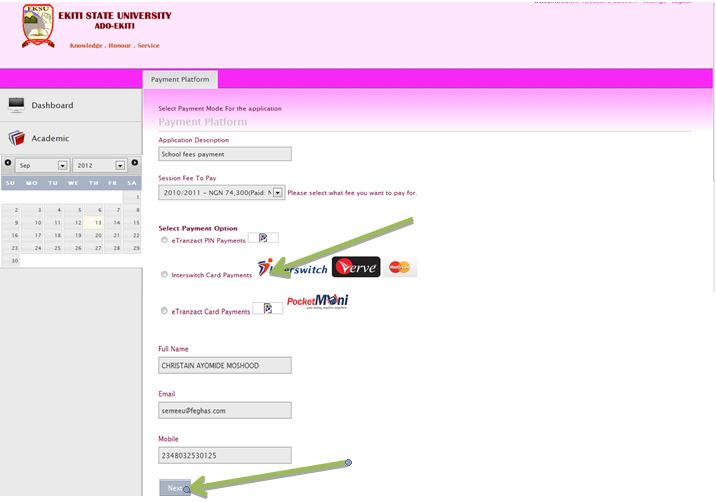
Task: Click the Email input field
Action: tap(225, 410)
